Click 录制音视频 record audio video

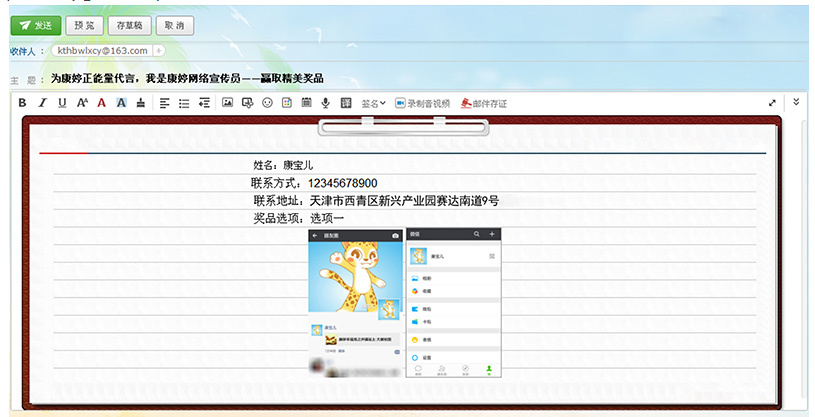click(423, 103)
